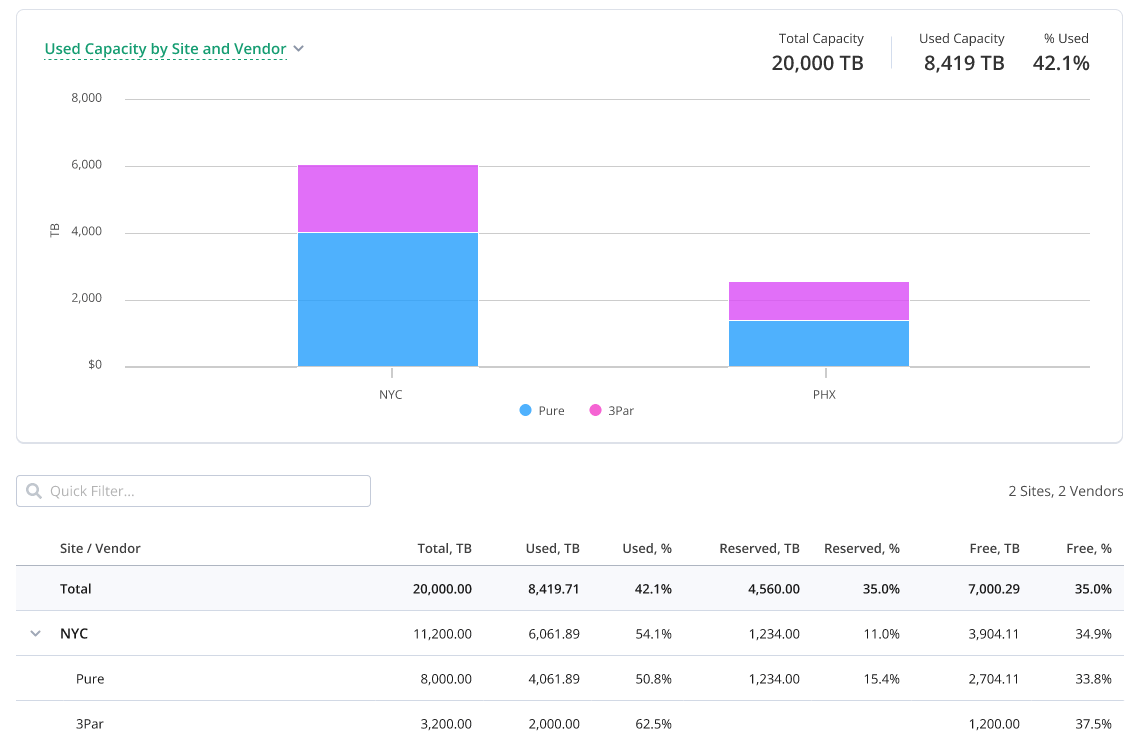The height and width of the screenshot is (745, 1133).
Task: Click the NYC site row label
Action: tap(74, 634)
